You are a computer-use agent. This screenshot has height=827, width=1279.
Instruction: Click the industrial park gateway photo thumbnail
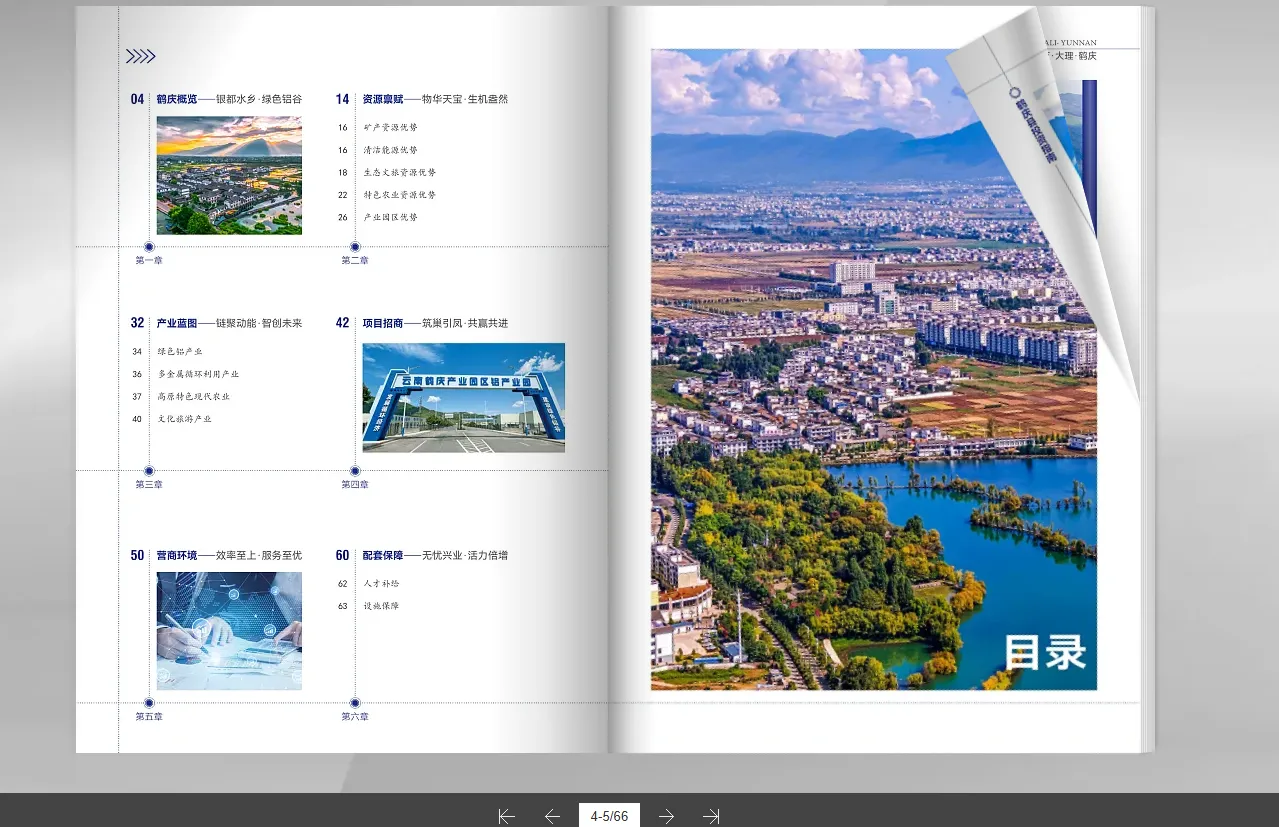click(x=463, y=397)
